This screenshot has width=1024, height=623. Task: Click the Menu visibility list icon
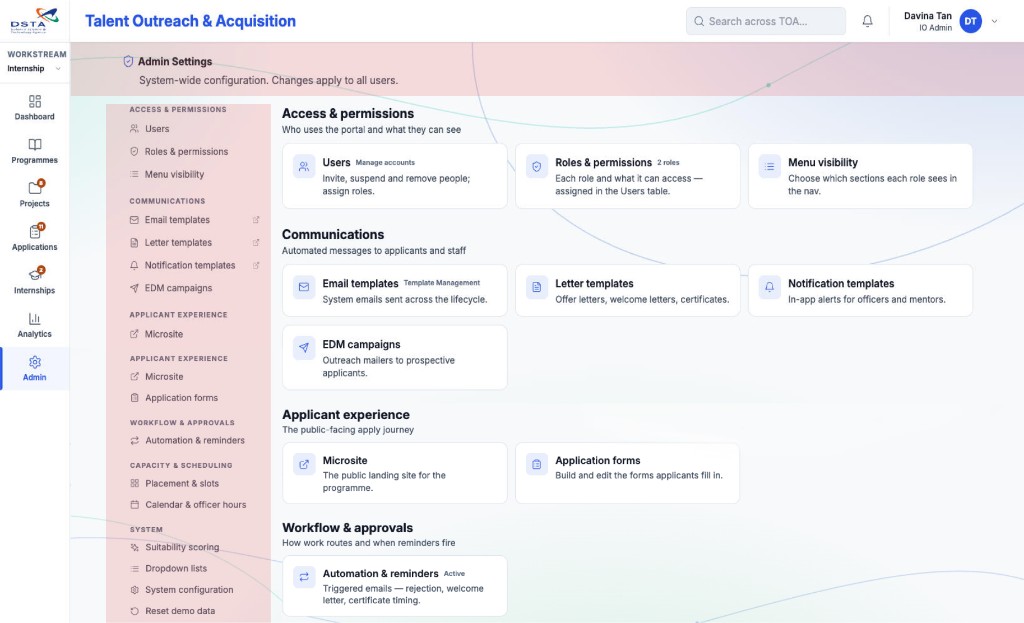coord(769,167)
